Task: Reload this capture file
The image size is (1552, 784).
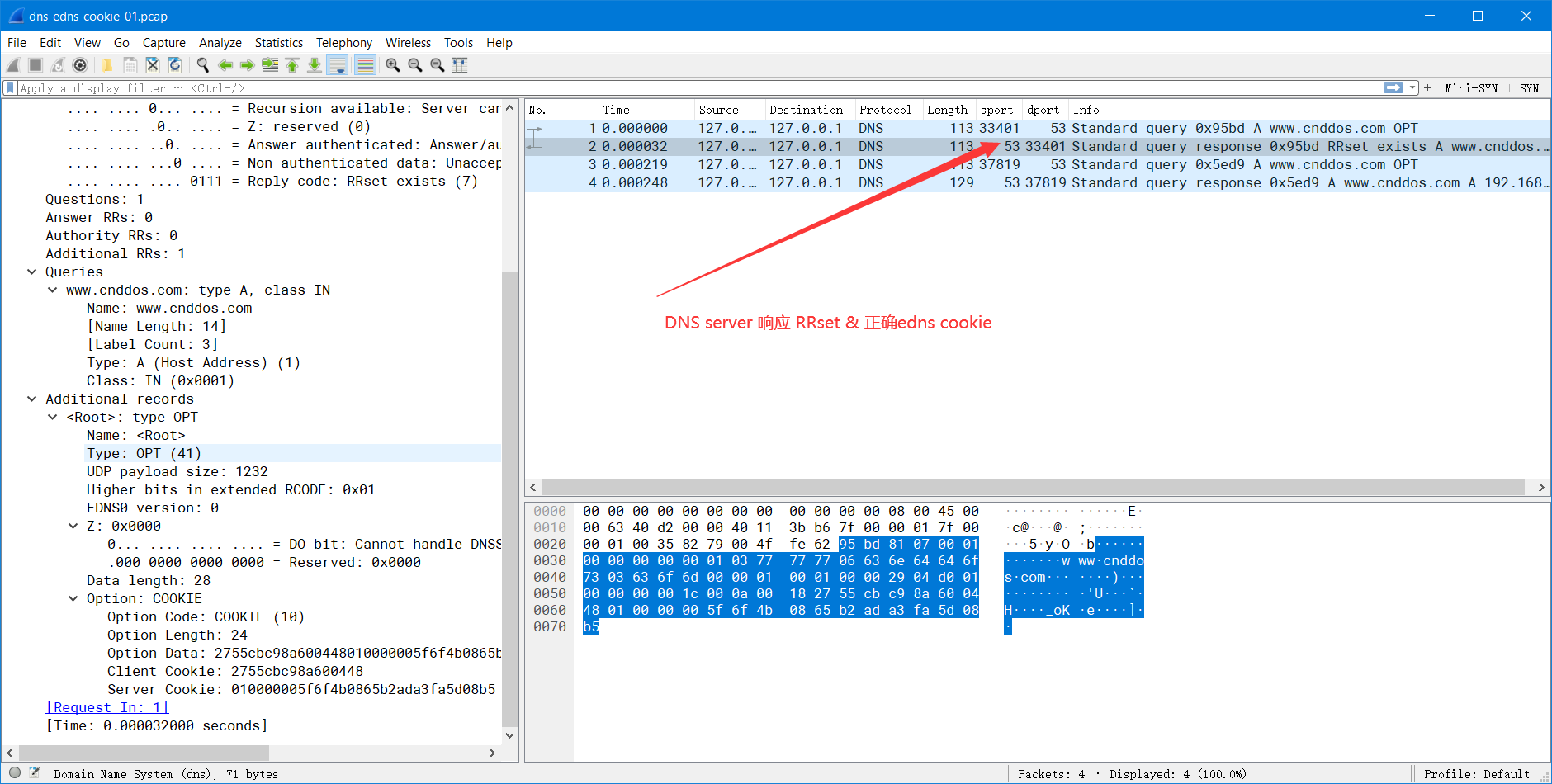Action: [x=174, y=65]
